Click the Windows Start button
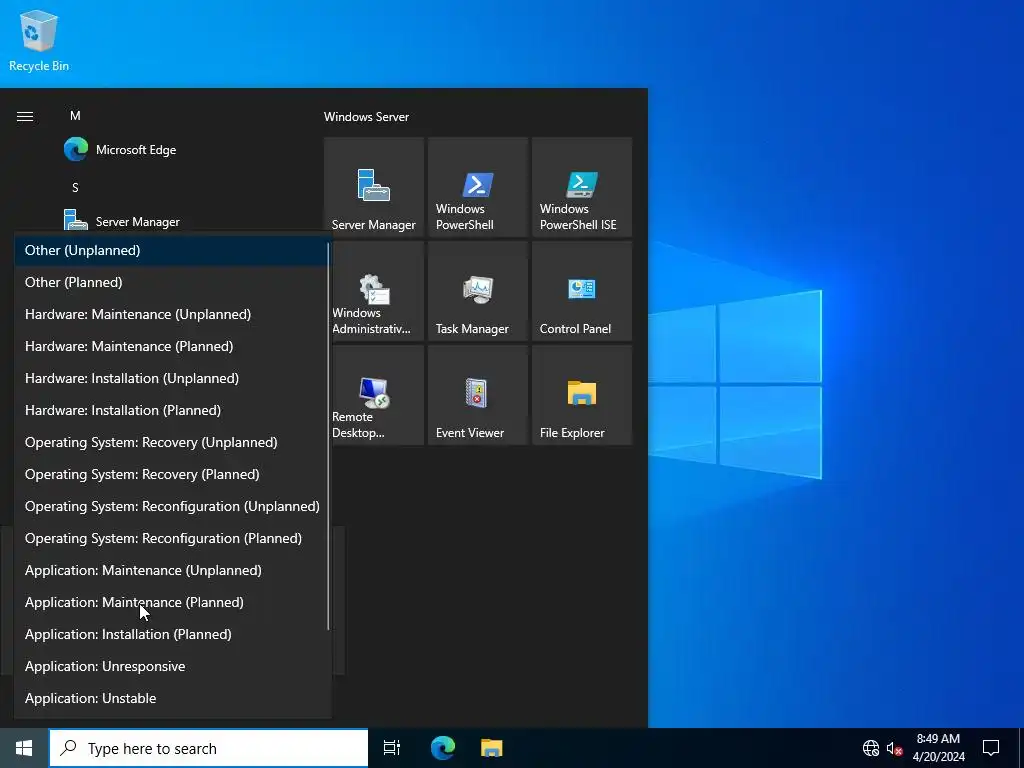Image resolution: width=1024 pixels, height=768 pixels. coord(24,748)
